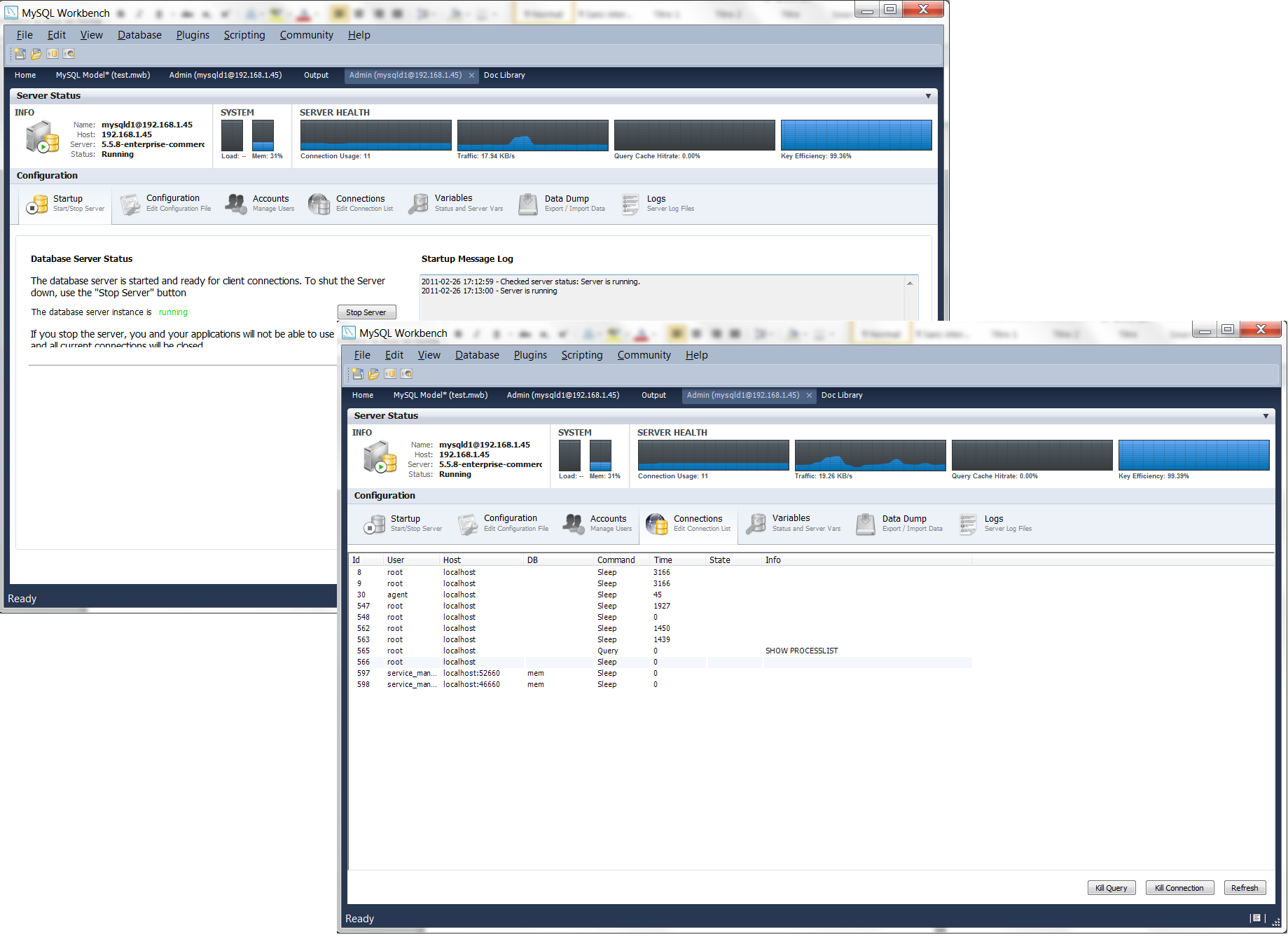This screenshot has height=937, width=1288.
Task: Select connection row with Id 597
Action: point(662,674)
